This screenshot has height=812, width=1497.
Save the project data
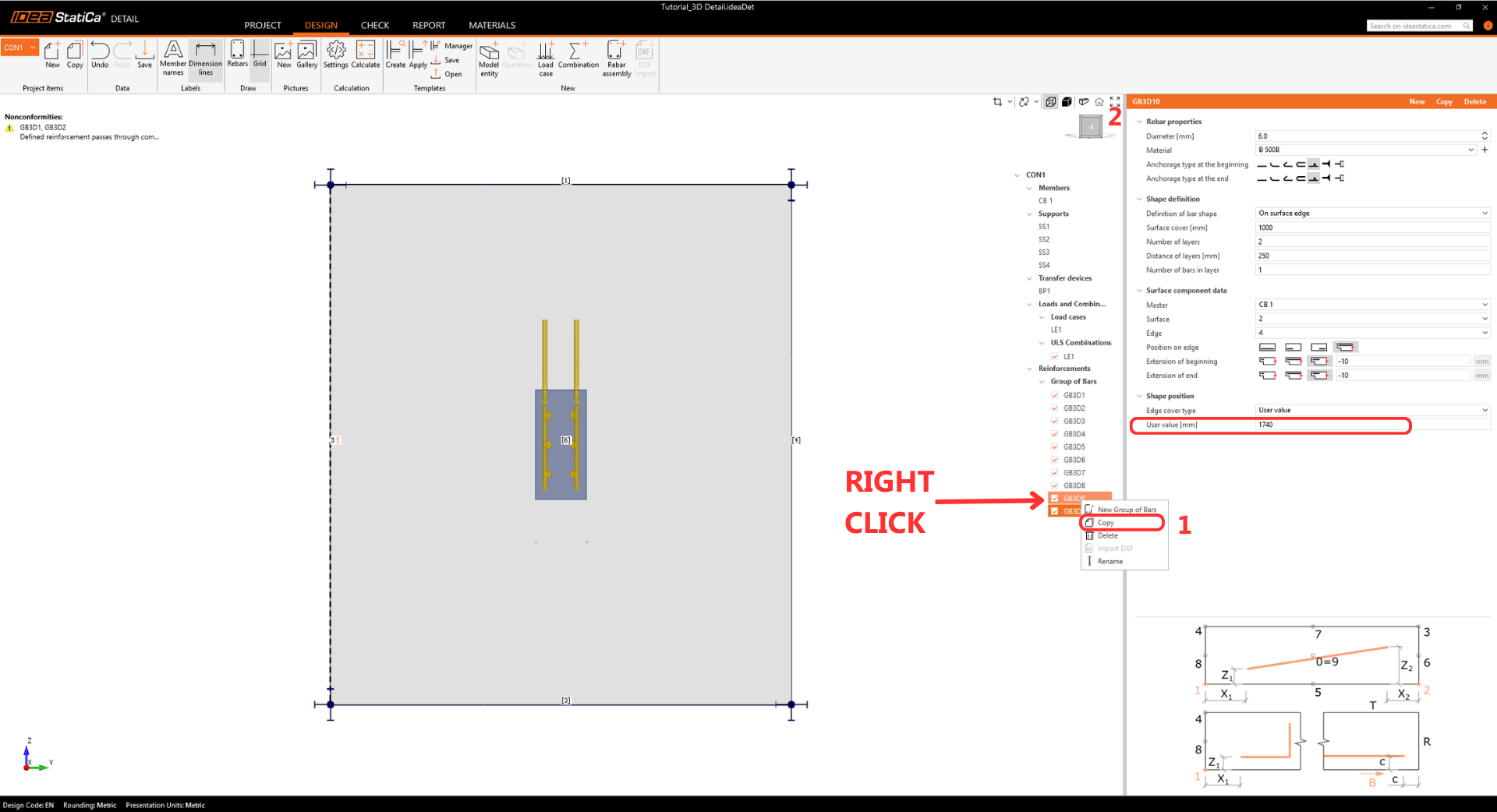click(x=145, y=55)
